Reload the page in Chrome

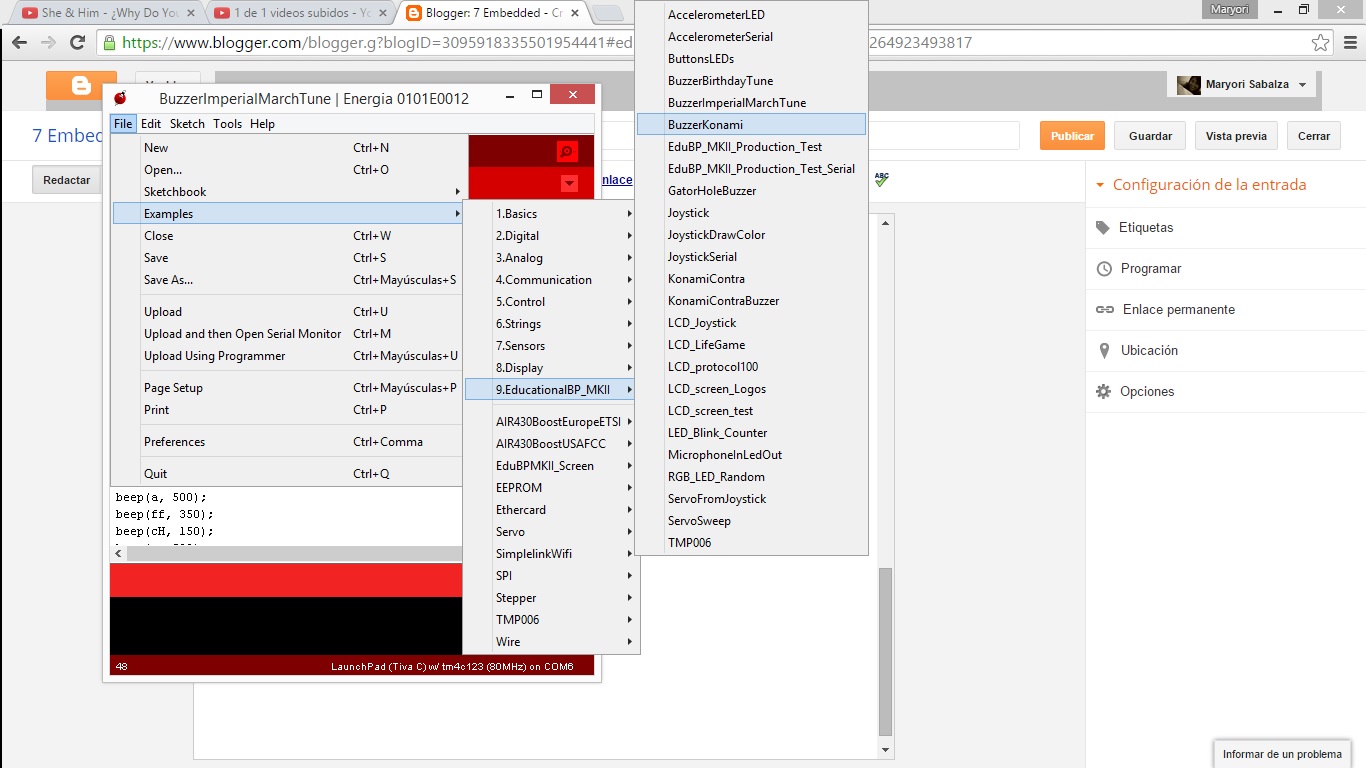coord(77,43)
